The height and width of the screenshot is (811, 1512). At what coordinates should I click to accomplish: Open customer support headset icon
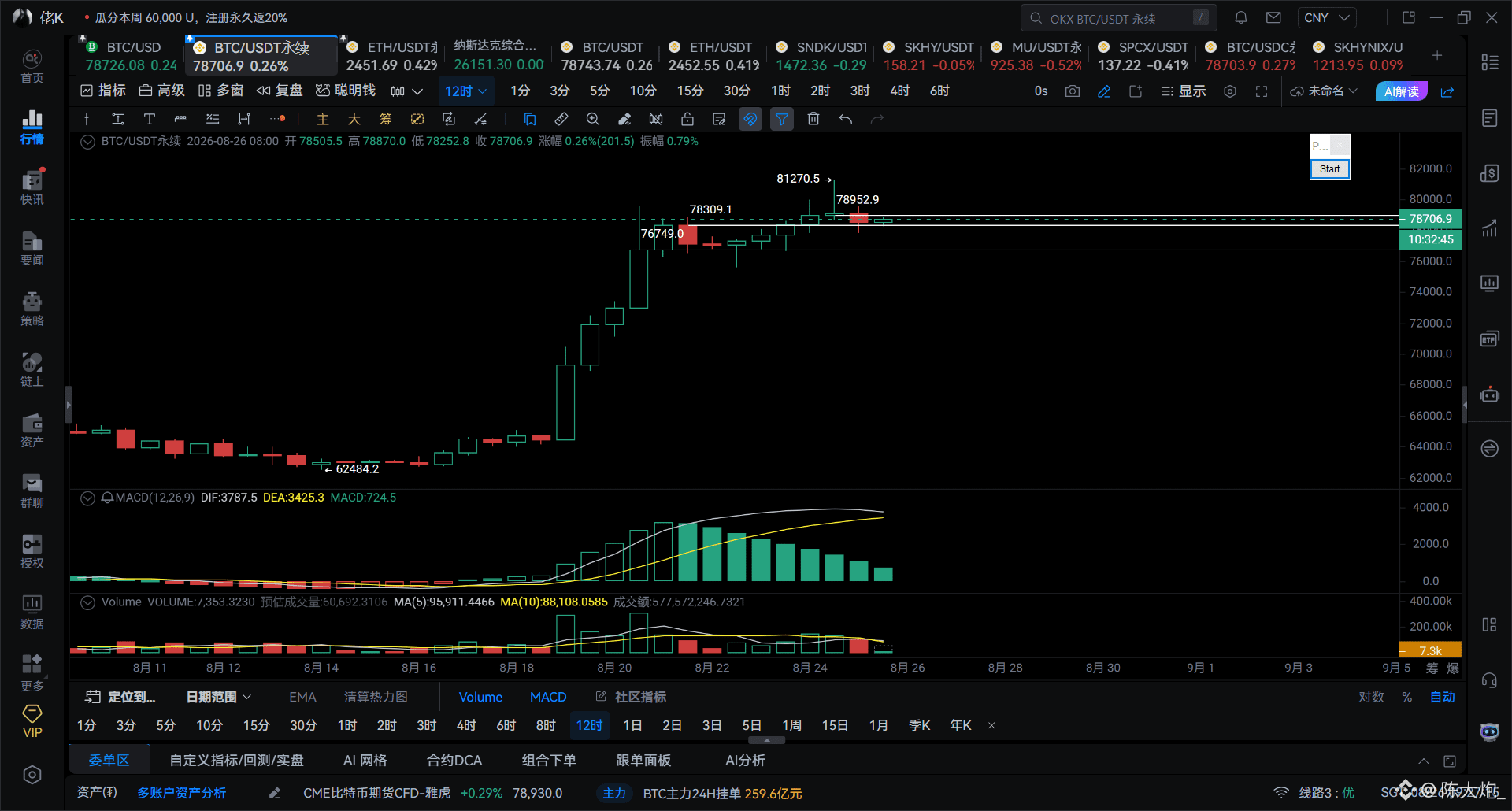coord(1489,680)
